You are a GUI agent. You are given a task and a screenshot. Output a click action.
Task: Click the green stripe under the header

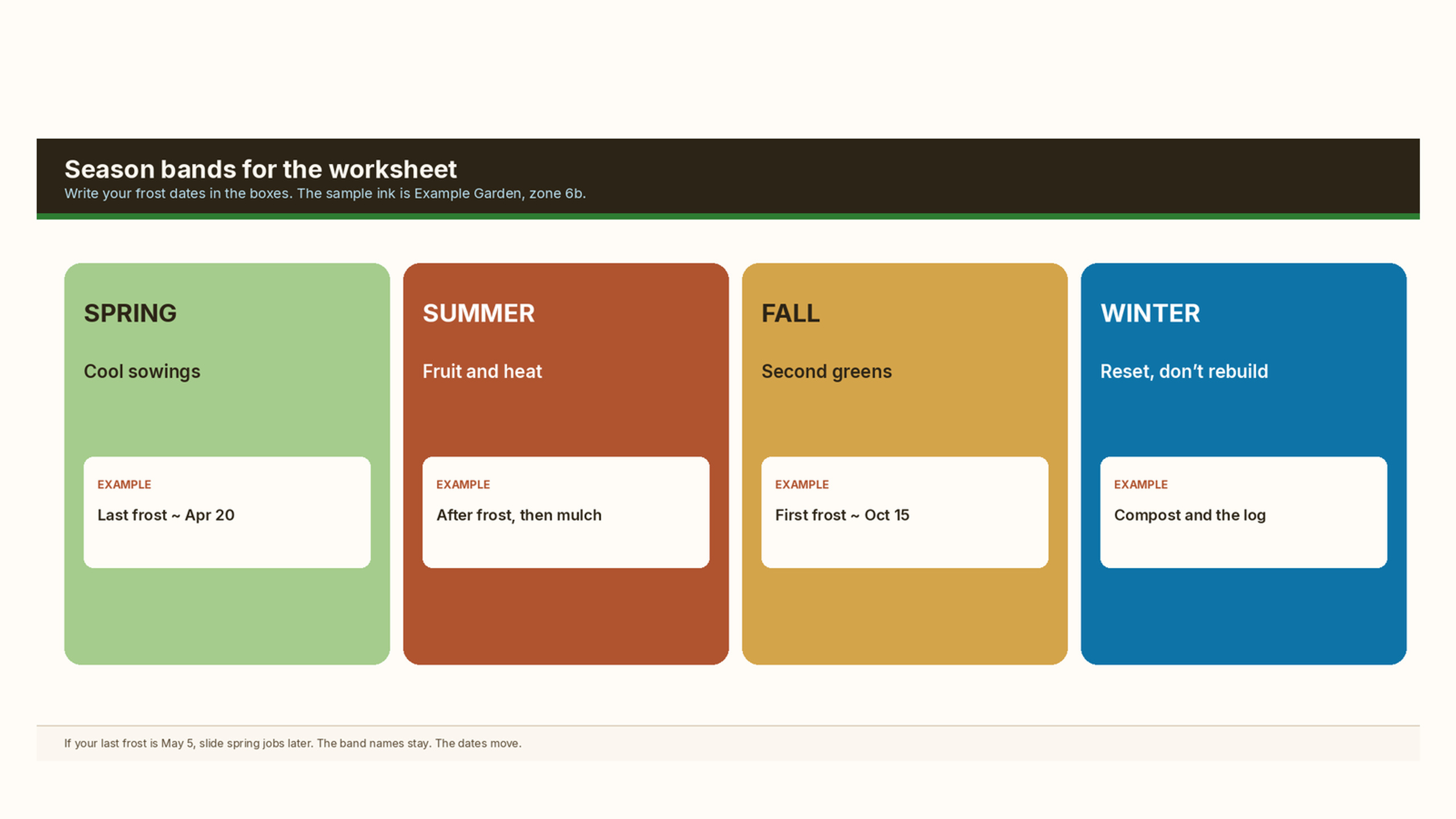(728, 217)
